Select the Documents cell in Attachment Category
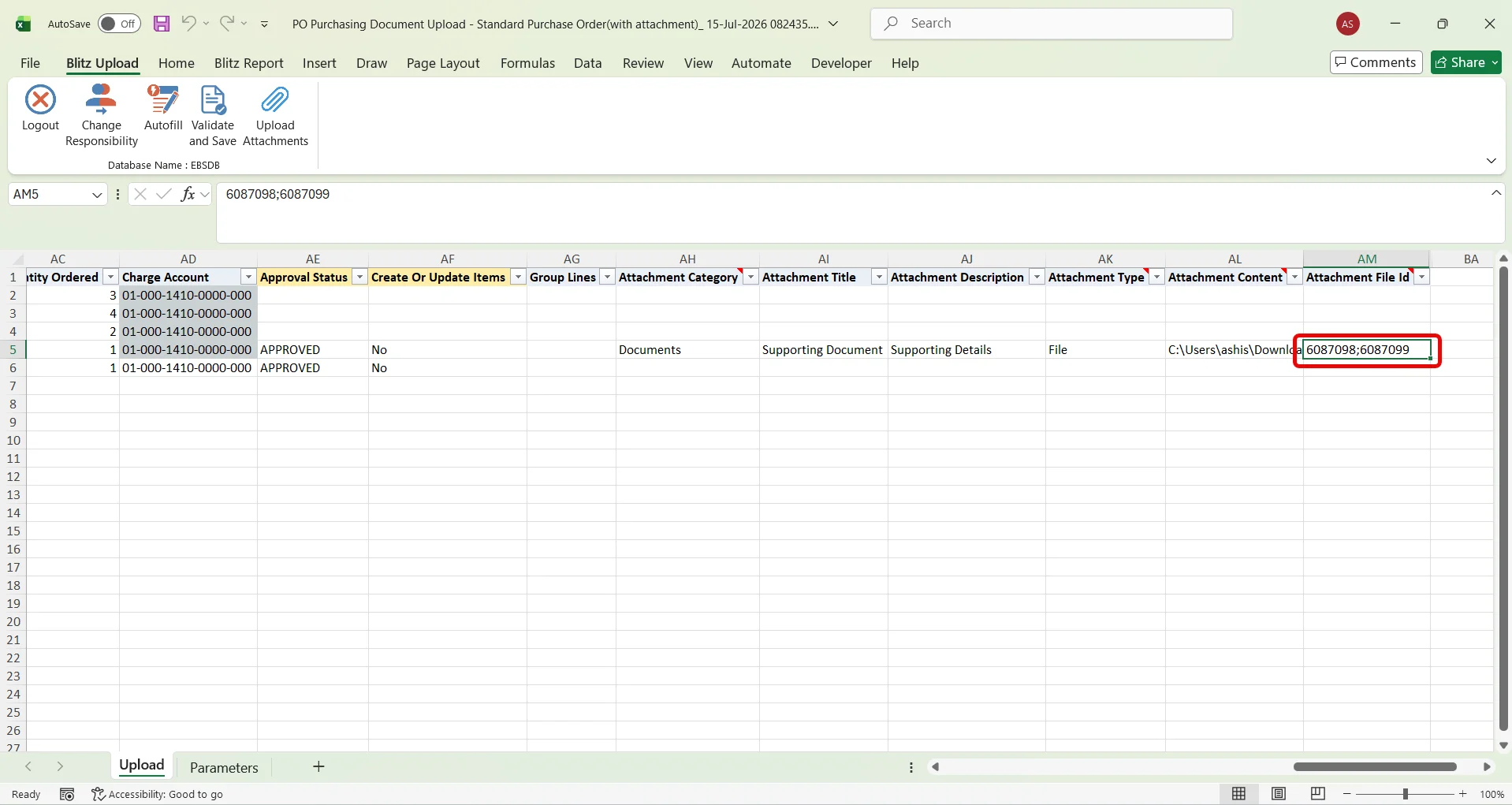 click(x=687, y=349)
